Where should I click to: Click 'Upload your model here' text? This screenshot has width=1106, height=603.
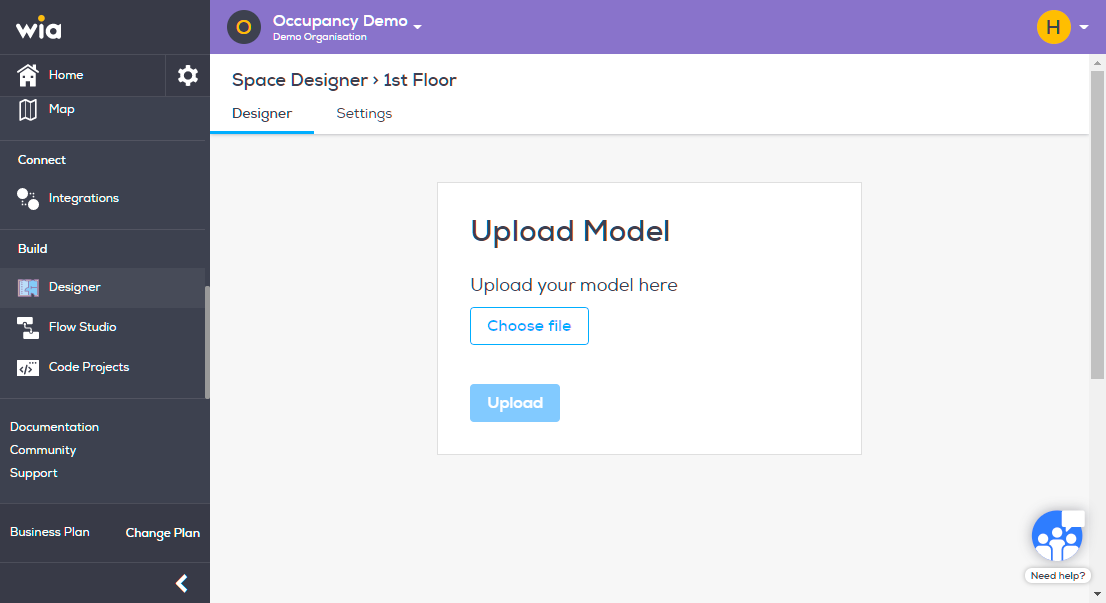coord(573,285)
